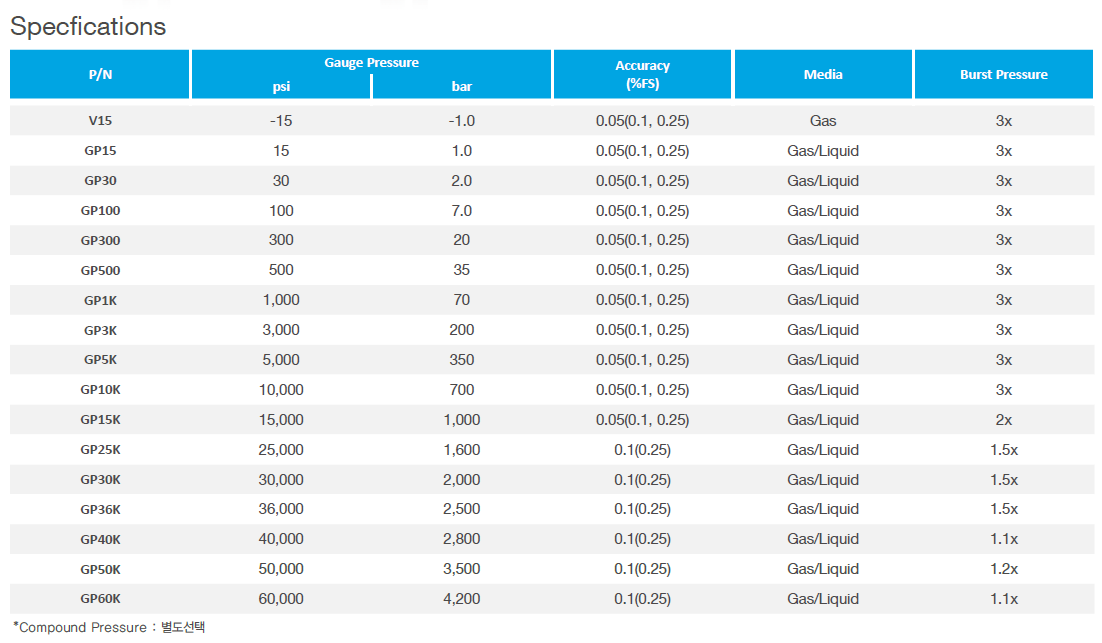The image size is (1102, 643).
Task: Click the bar sub-header
Action: (x=461, y=86)
